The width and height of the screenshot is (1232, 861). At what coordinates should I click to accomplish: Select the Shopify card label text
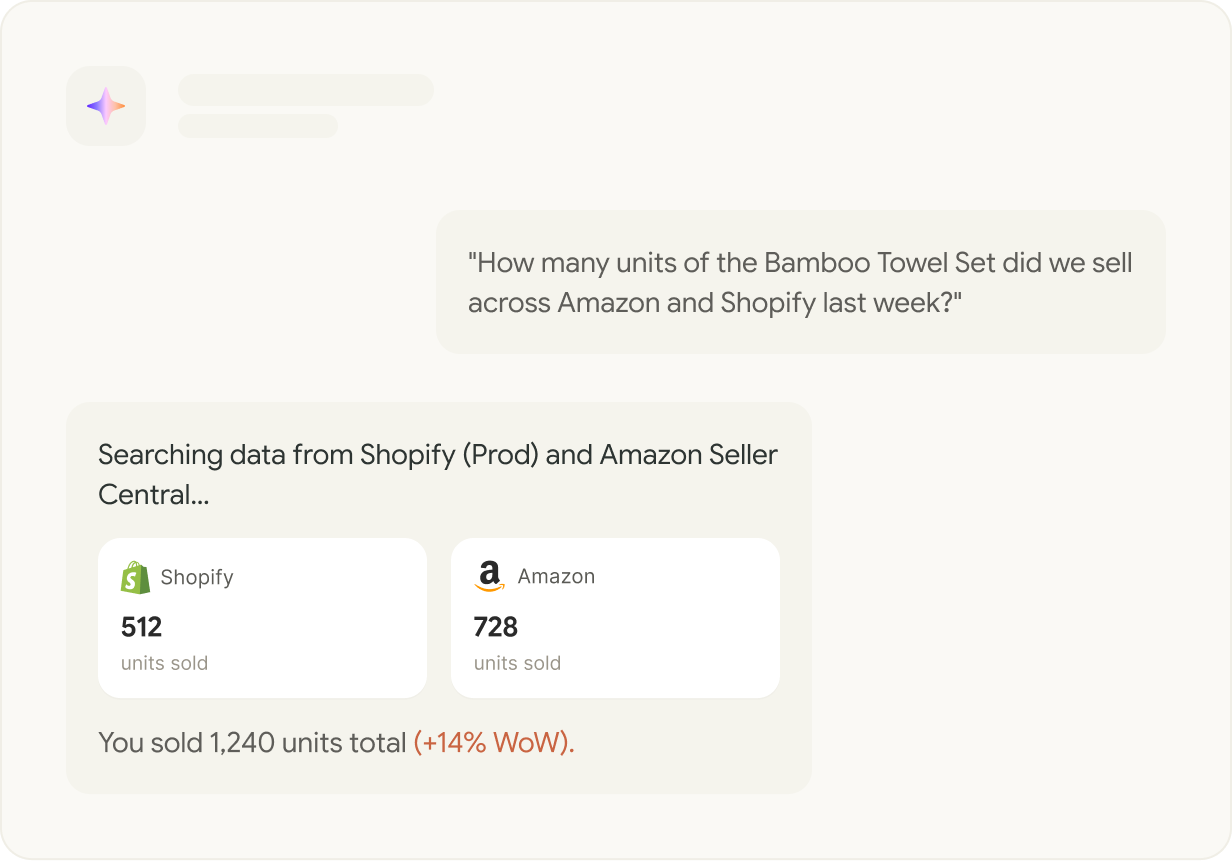click(197, 577)
